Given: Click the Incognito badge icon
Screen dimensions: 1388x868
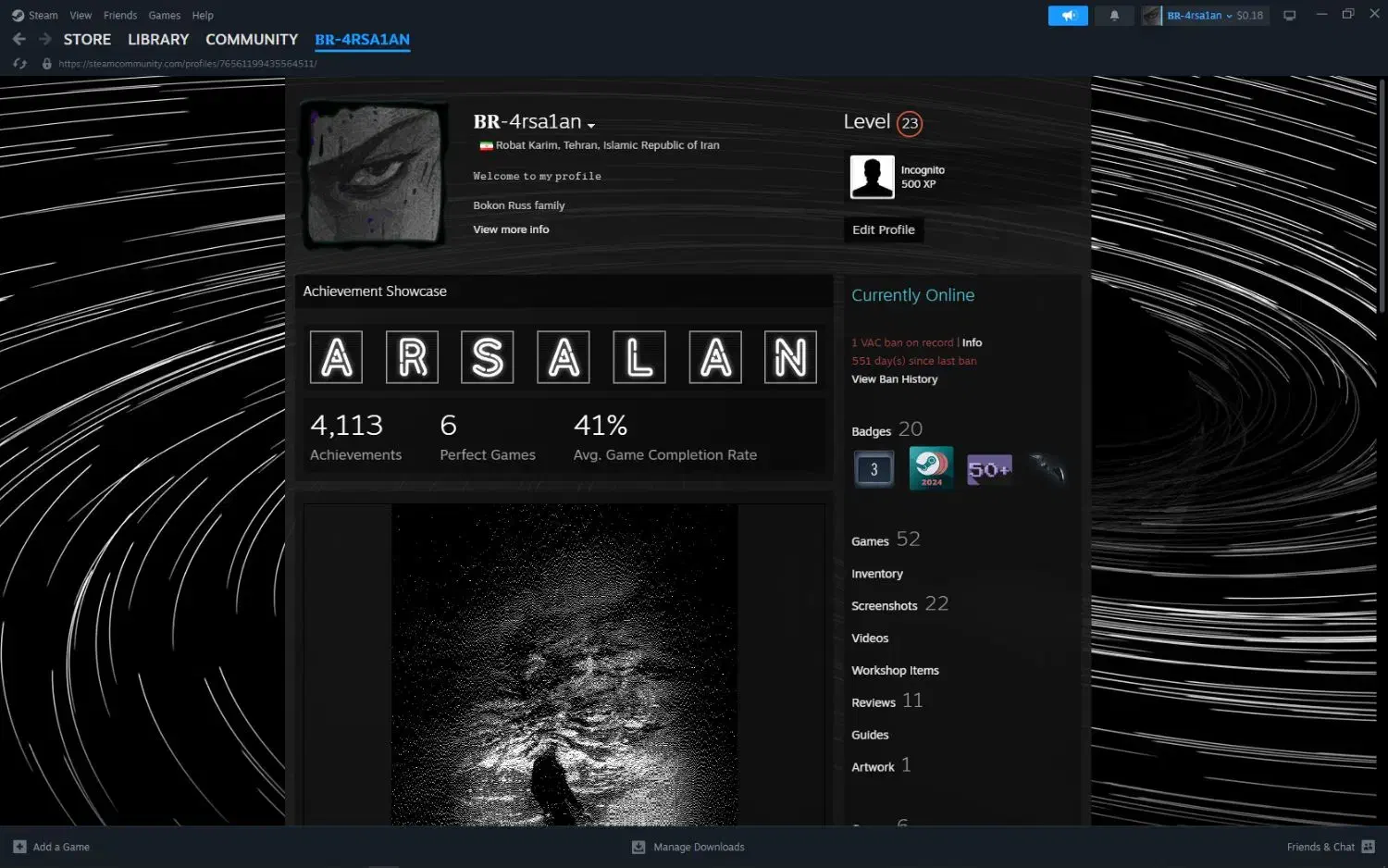Looking at the screenshot, I should pyautogui.click(x=872, y=177).
